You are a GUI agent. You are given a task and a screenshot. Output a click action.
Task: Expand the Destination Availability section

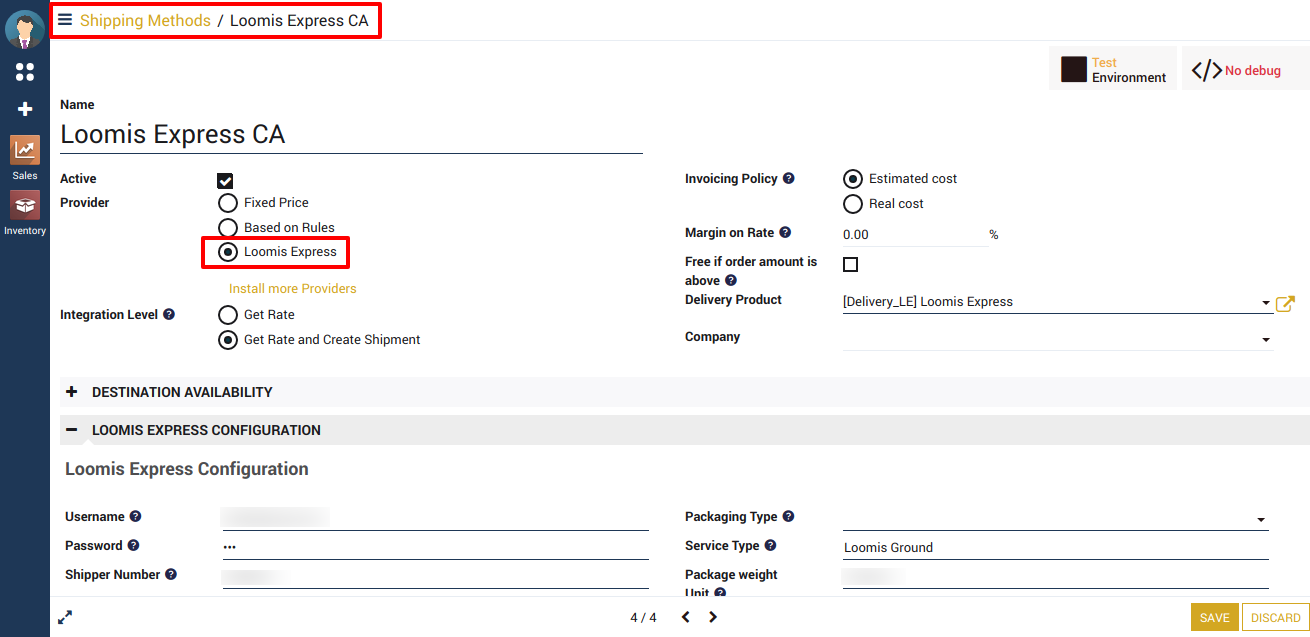71,392
